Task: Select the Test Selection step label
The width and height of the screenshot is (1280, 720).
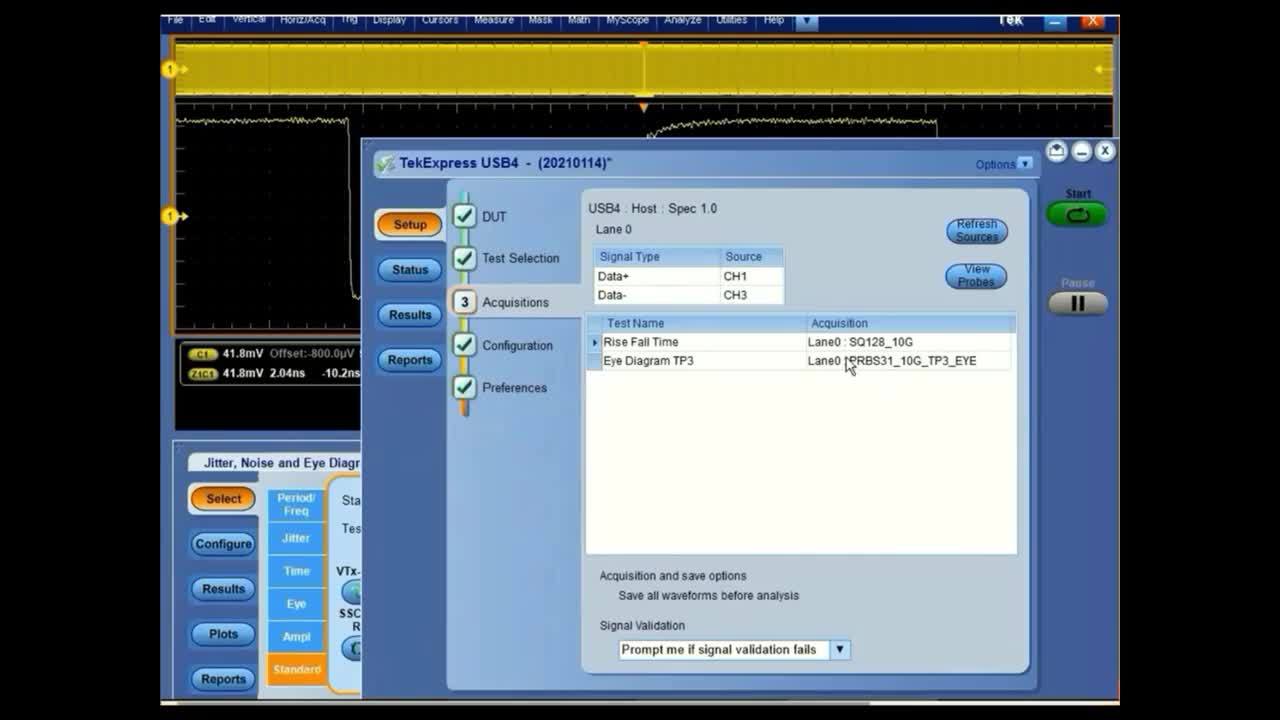Action: 520,258
